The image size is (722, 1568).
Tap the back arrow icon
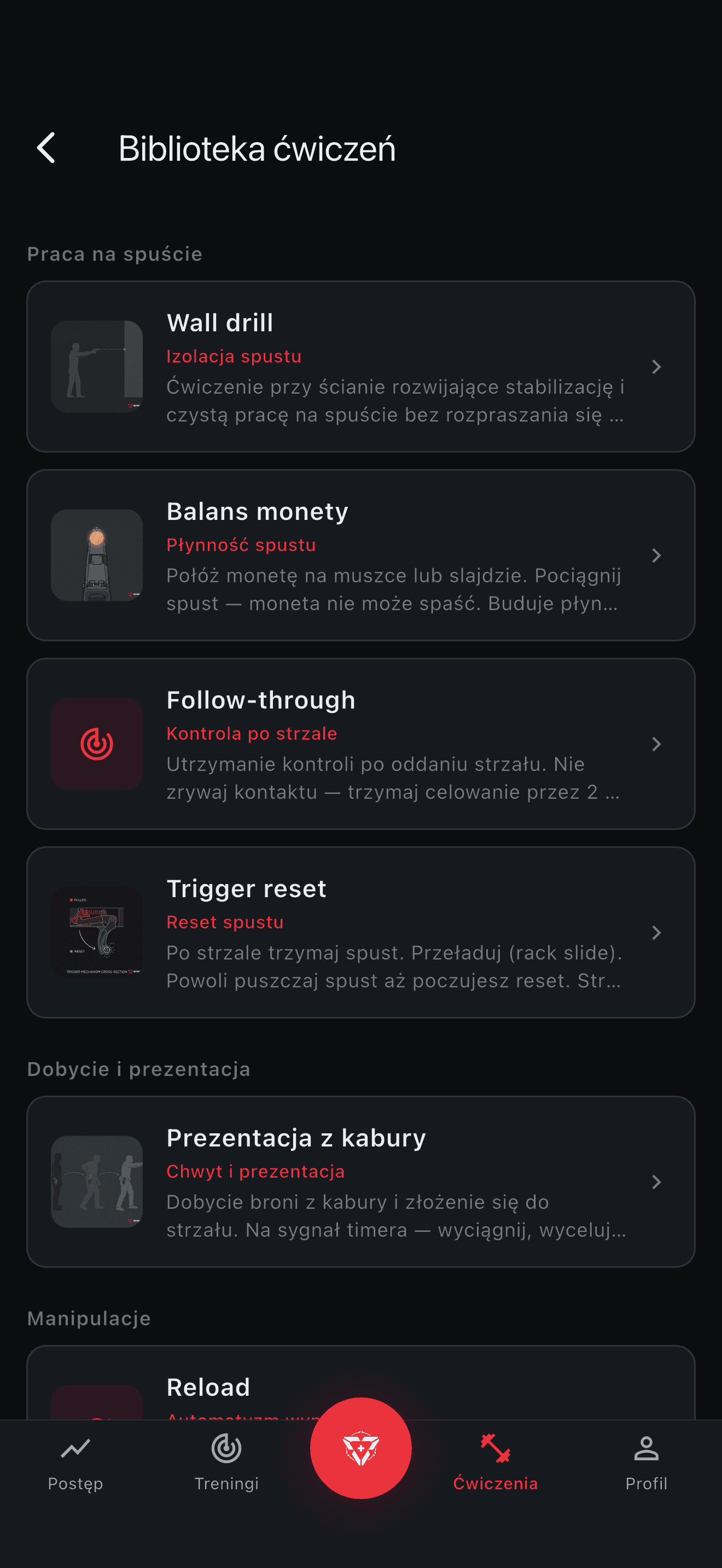(x=46, y=148)
